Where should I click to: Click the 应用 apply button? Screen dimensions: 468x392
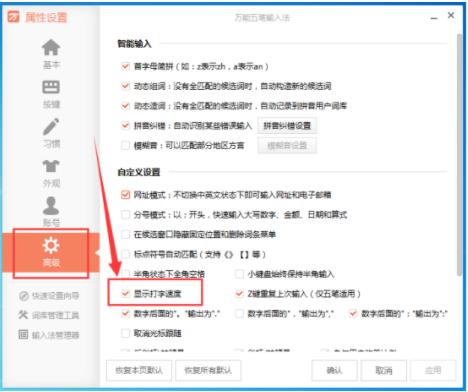(433, 370)
